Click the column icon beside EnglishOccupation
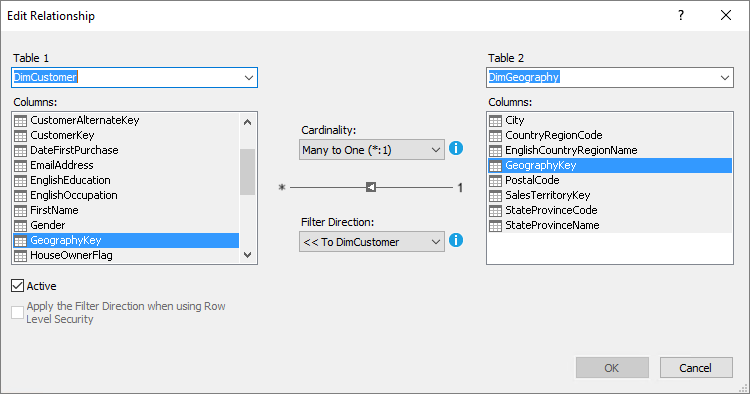The width and height of the screenshot is (750, 394). pos(21,196)
